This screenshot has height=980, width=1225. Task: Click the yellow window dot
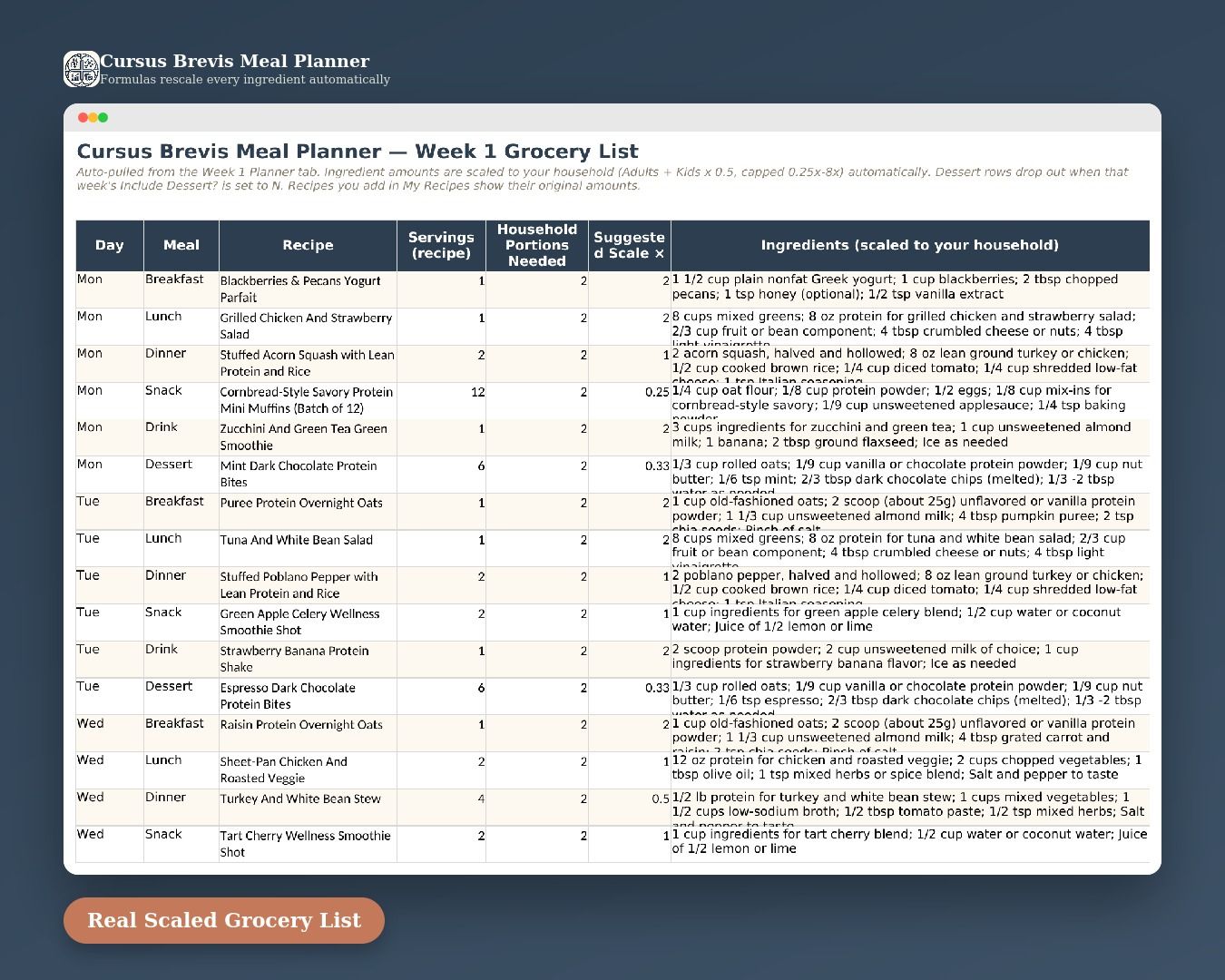click(x=93, y=117)
